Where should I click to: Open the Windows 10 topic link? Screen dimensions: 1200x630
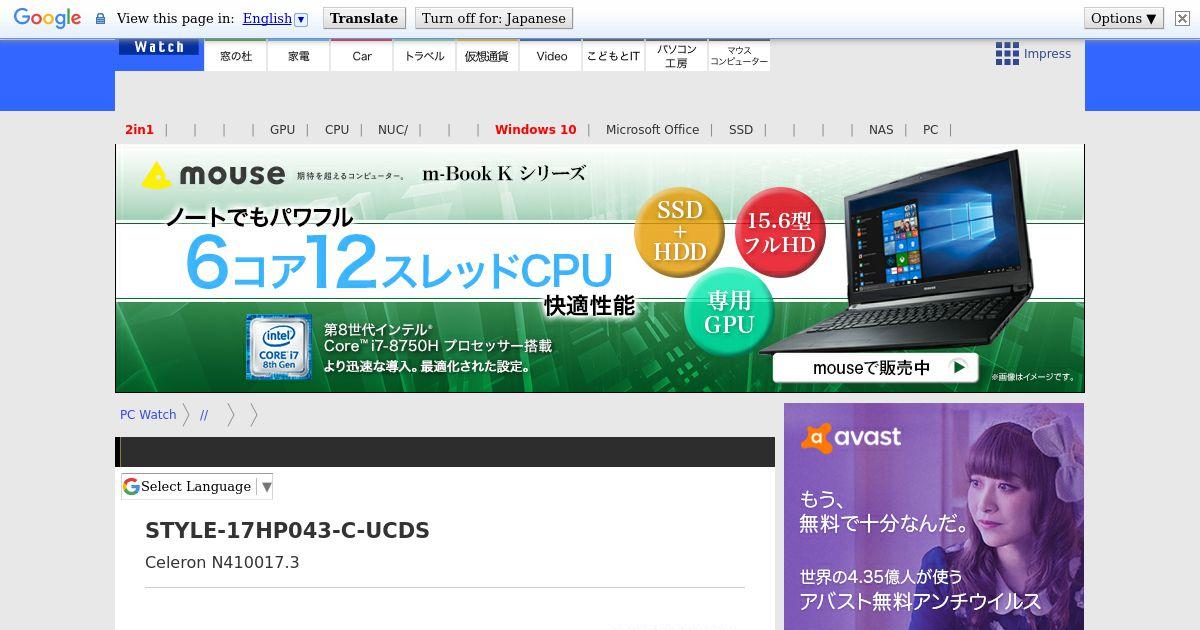coord(536,130)
